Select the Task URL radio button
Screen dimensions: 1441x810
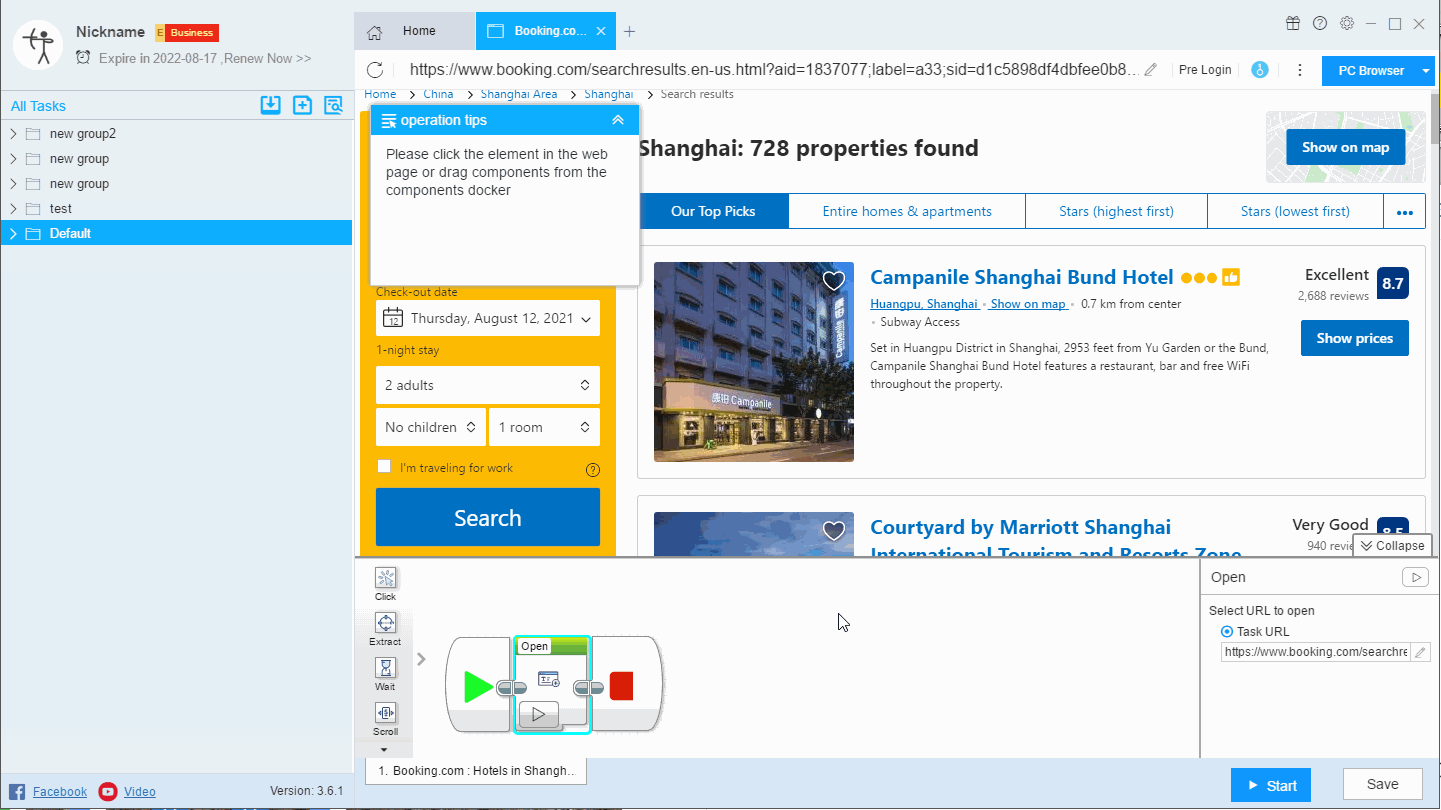click(1226, 631)
